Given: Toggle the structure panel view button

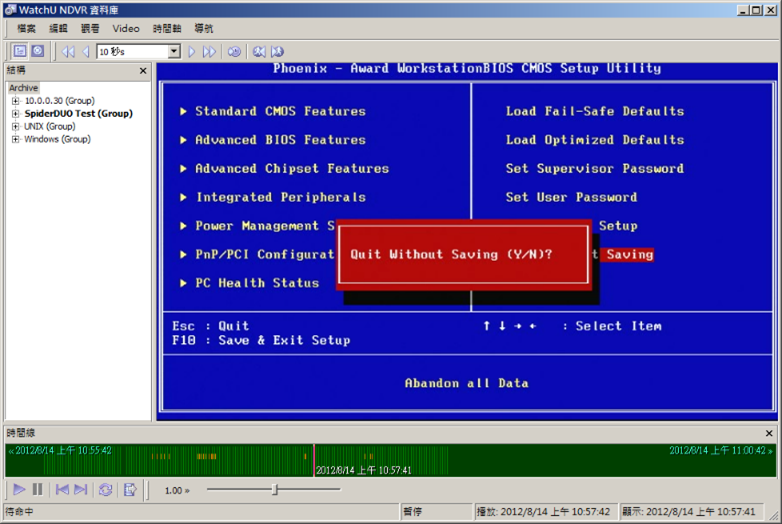Looking at the screenshot, I should click(x=20, y=51).
